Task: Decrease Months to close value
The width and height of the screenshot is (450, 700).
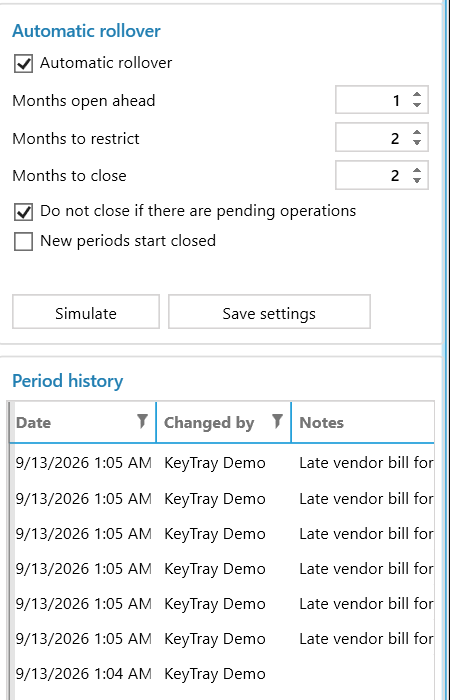Action: click(x=417, y=180)
